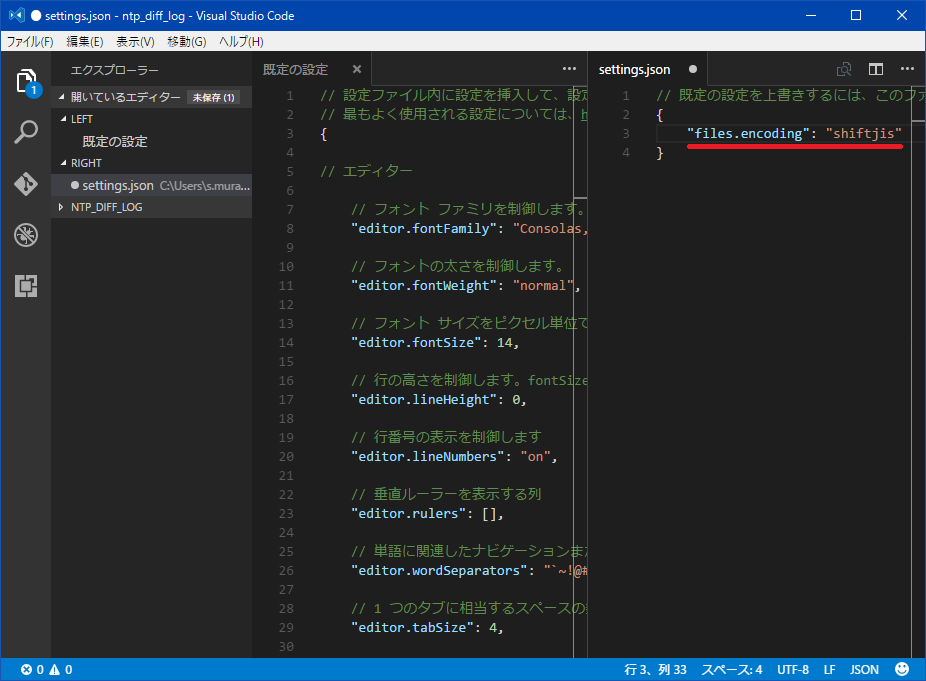Click the Visual Studio Code logo in title bar
The height and width of the screenshot is (681, 926).
coord(17,15)
